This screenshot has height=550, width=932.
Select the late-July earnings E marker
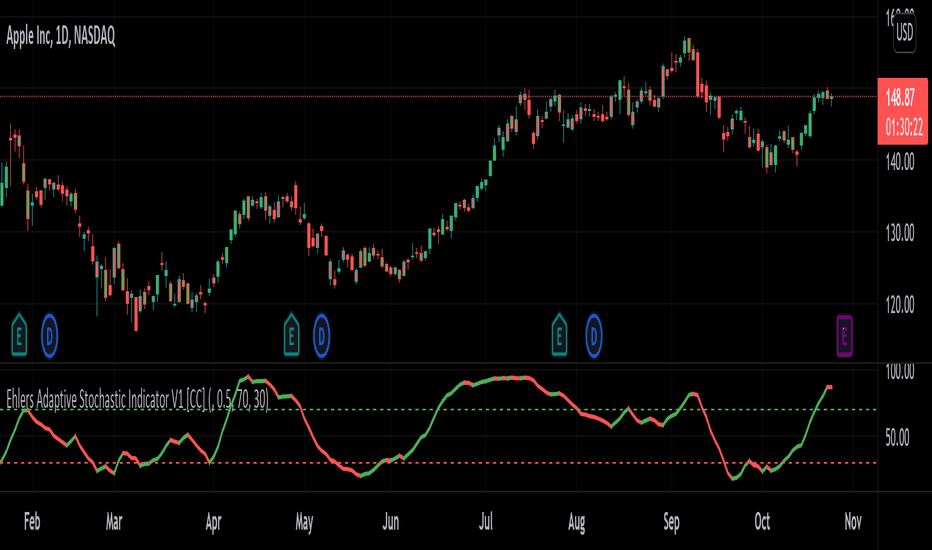point(559,336)
